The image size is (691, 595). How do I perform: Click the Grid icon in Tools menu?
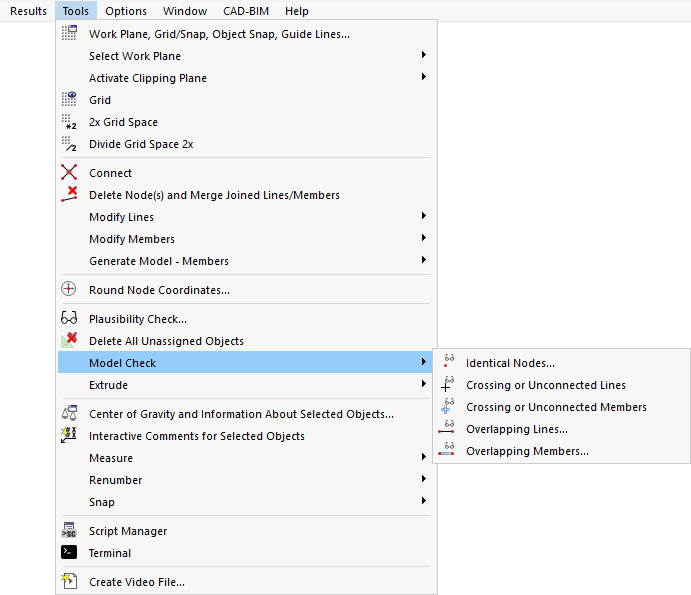pyautogui.click(x=69, y=100)
